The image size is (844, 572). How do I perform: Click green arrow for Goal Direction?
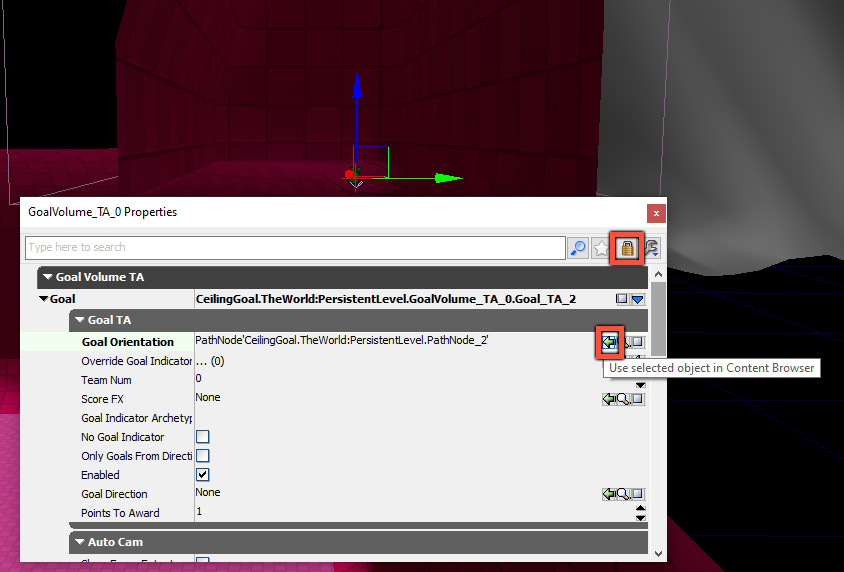[x=608, y=494]
